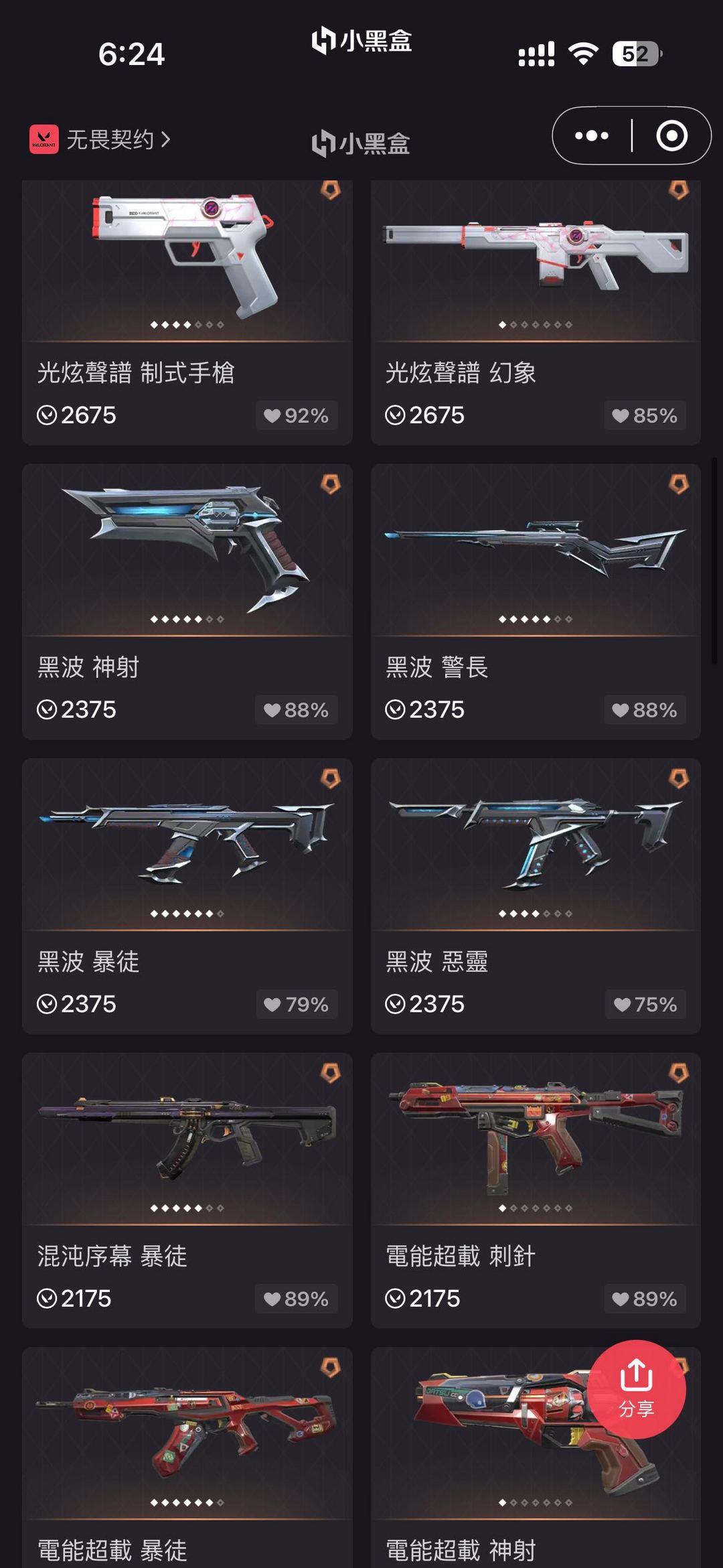Image resolution: width=723 pixels, height=1568 pixels.
Task: Open the 黑波 警長 skin title
Action: [x=437, y=667]
